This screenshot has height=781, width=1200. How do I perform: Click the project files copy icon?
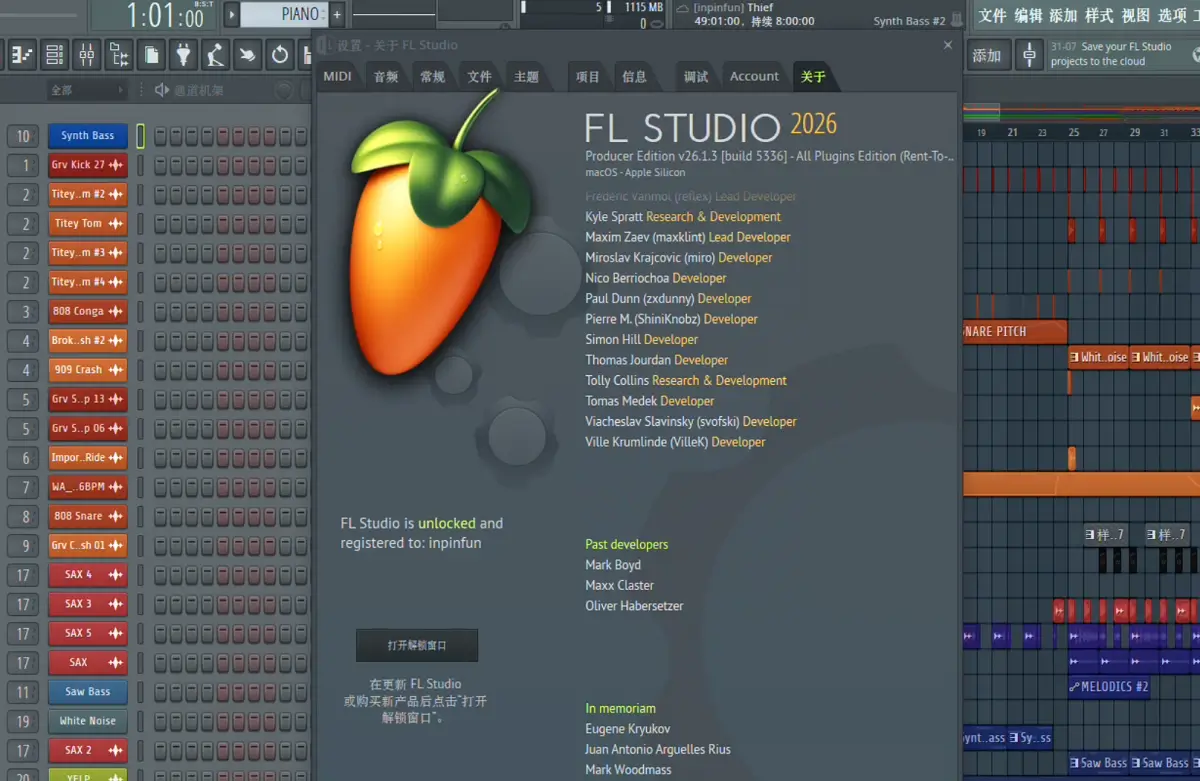point(151,54)
